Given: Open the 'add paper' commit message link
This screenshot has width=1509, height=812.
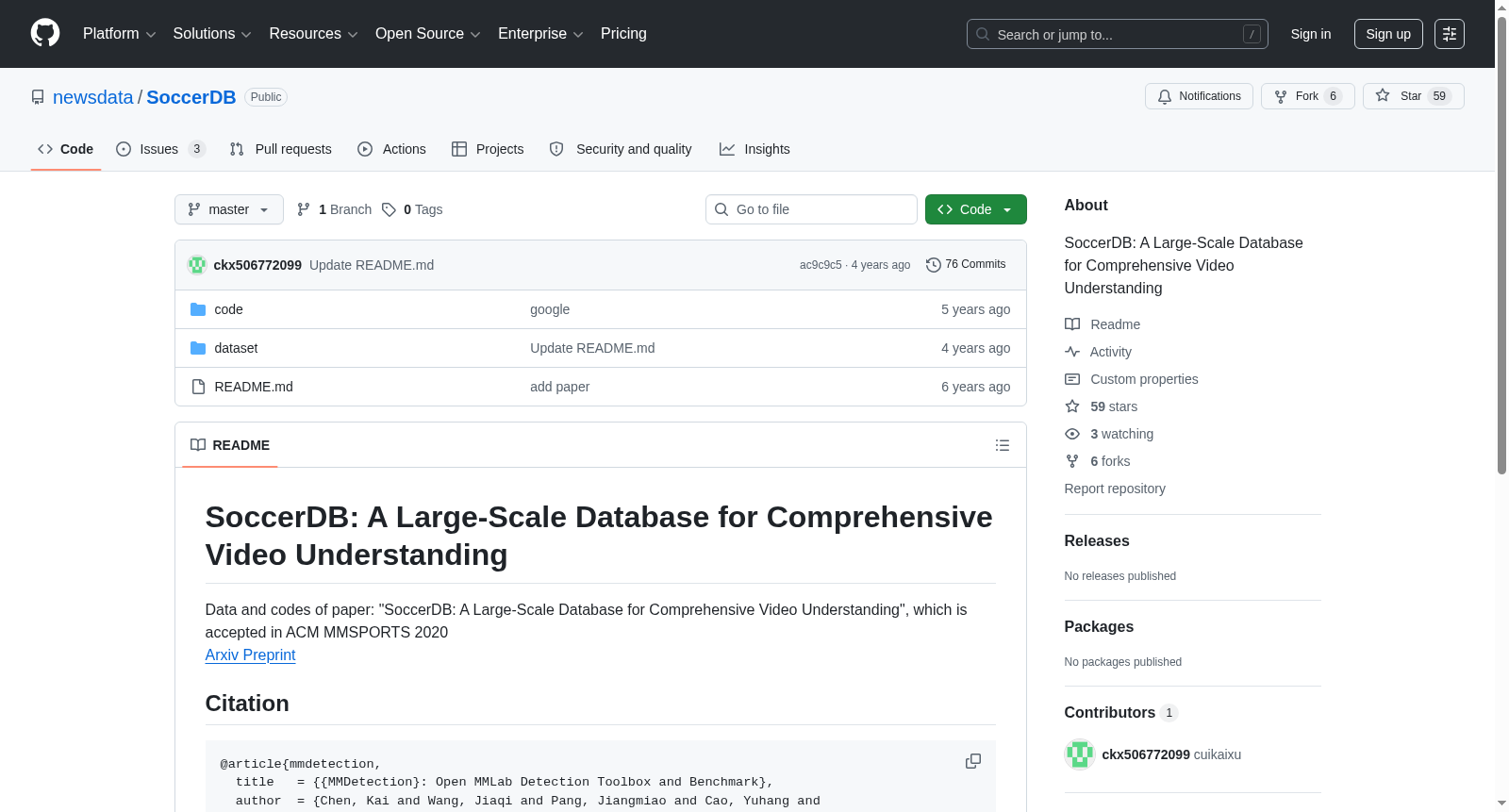Looking at the screenshot, I should point(559,387).
